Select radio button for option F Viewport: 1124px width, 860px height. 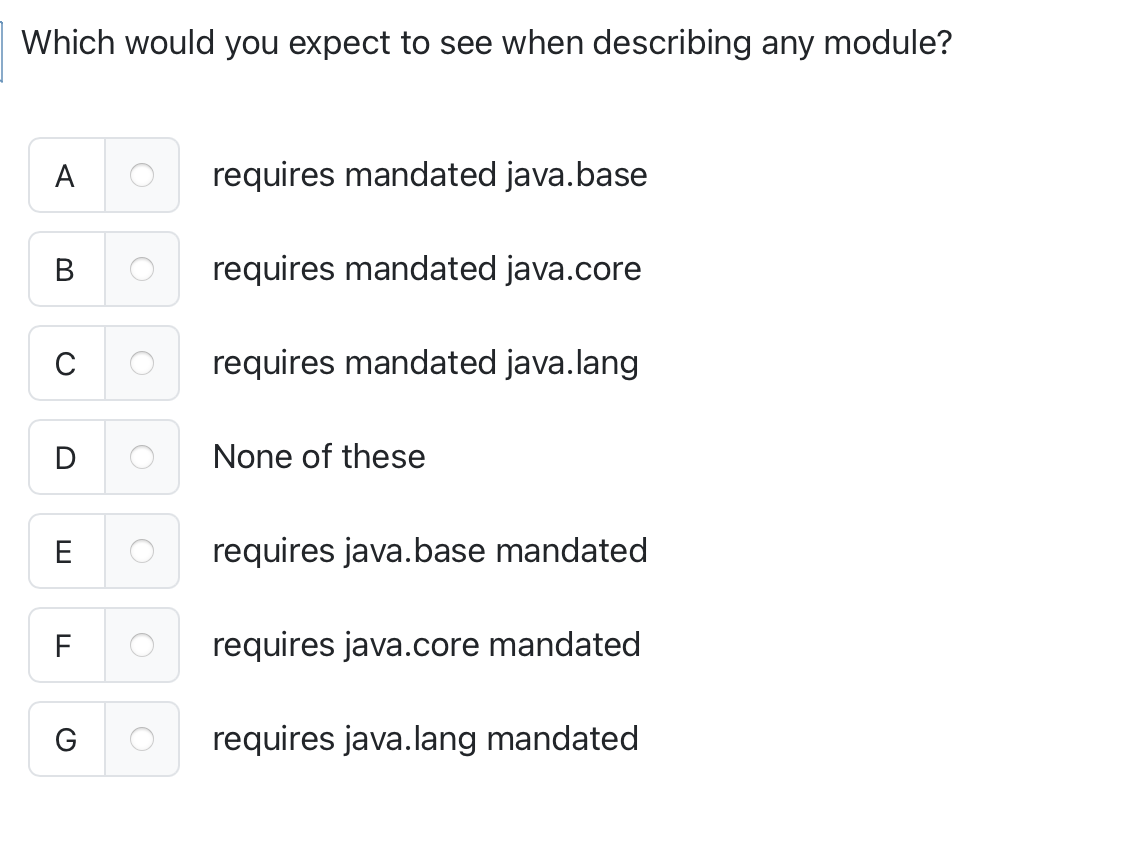click(141, 645)
